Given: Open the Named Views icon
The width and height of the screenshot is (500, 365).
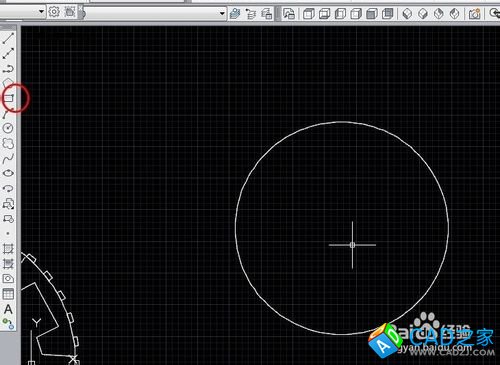Looking at the screenshot, I should (289, 14).
